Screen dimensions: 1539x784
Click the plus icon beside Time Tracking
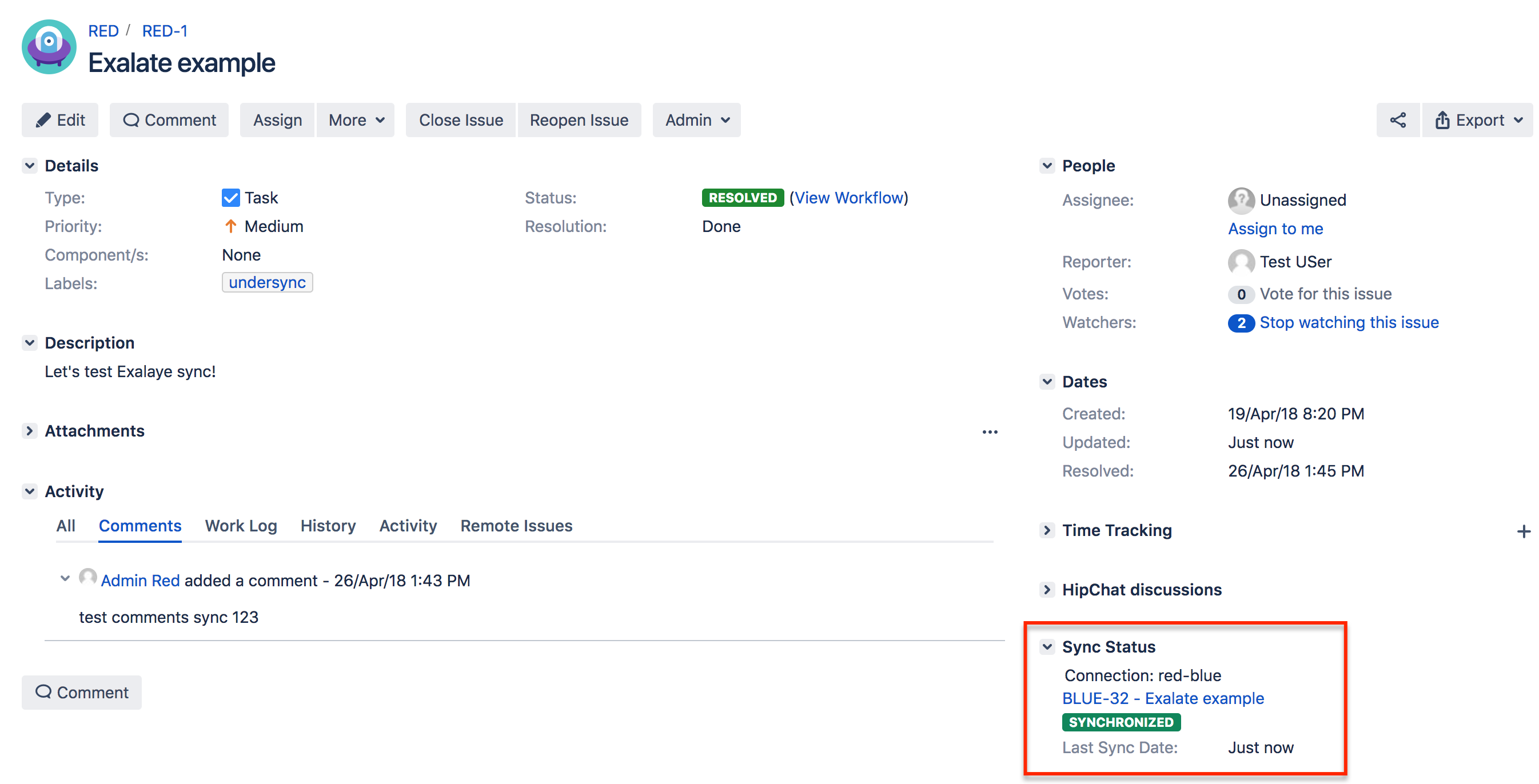click(x=1523, y=531)
